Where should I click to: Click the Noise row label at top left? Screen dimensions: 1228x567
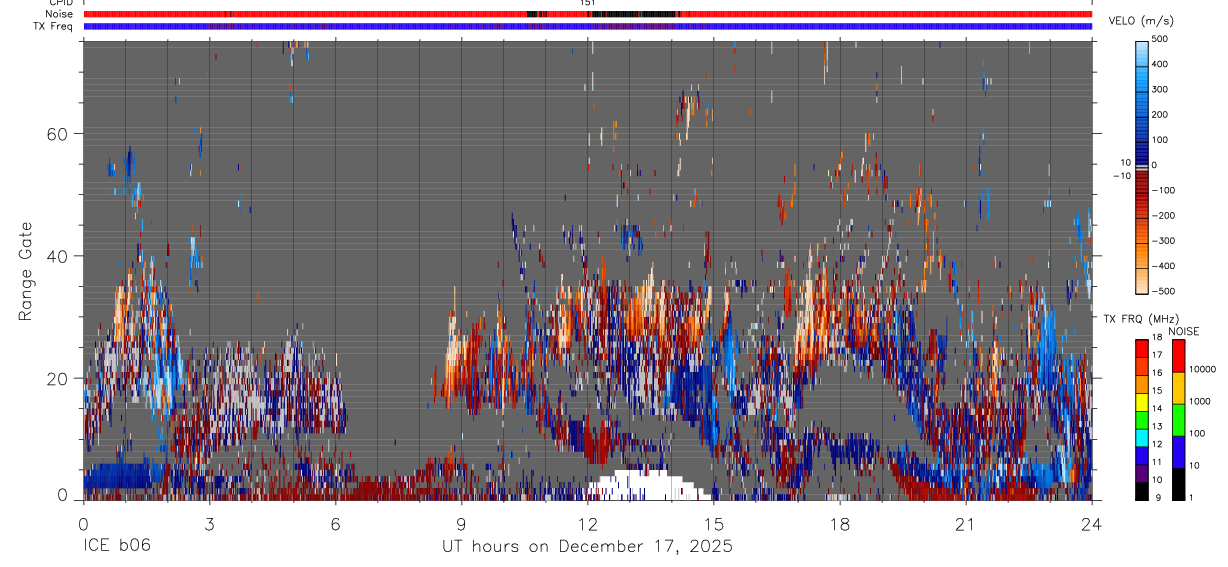pos(59,14)
